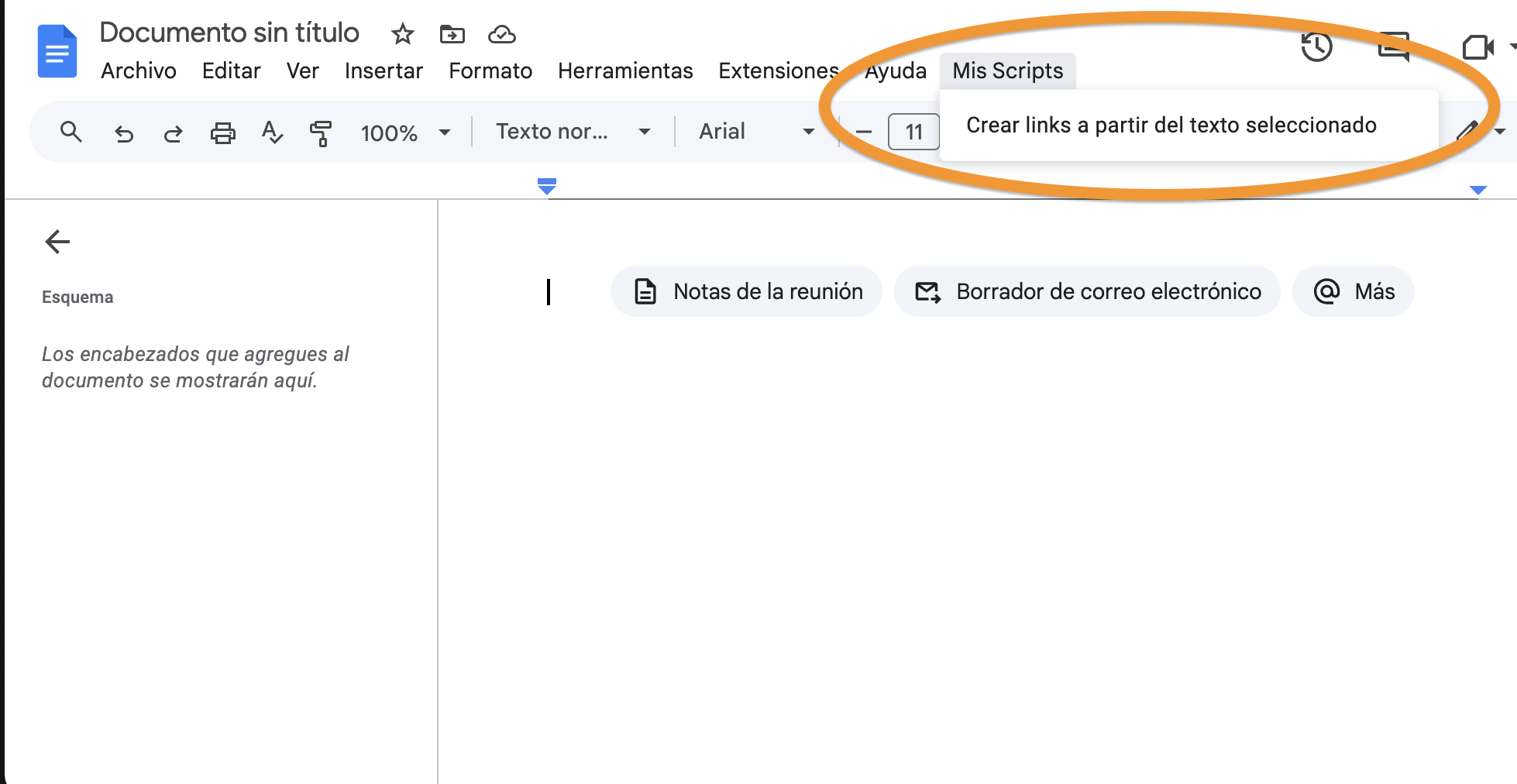Screen dimensions: 1517x784
Task: Decrease the font size
Action: click(x=863, y=132)
